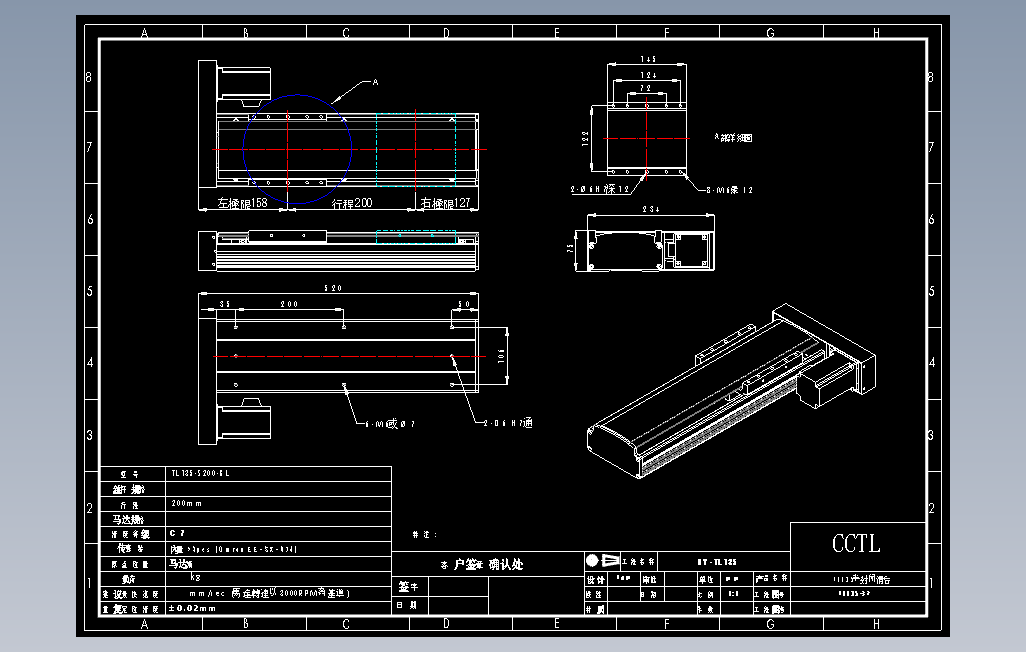1026x652 pixels.
Task: Select the "行程200" stroke dimension
Action: pyautogui.click(x=352, y=203)
